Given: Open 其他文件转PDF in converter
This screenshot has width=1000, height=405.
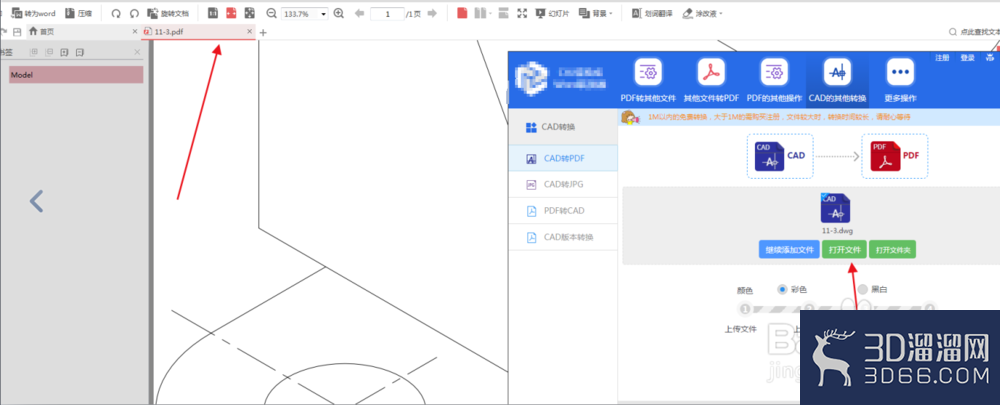Looking at the screenshot, I should click(x=711, y=80).
